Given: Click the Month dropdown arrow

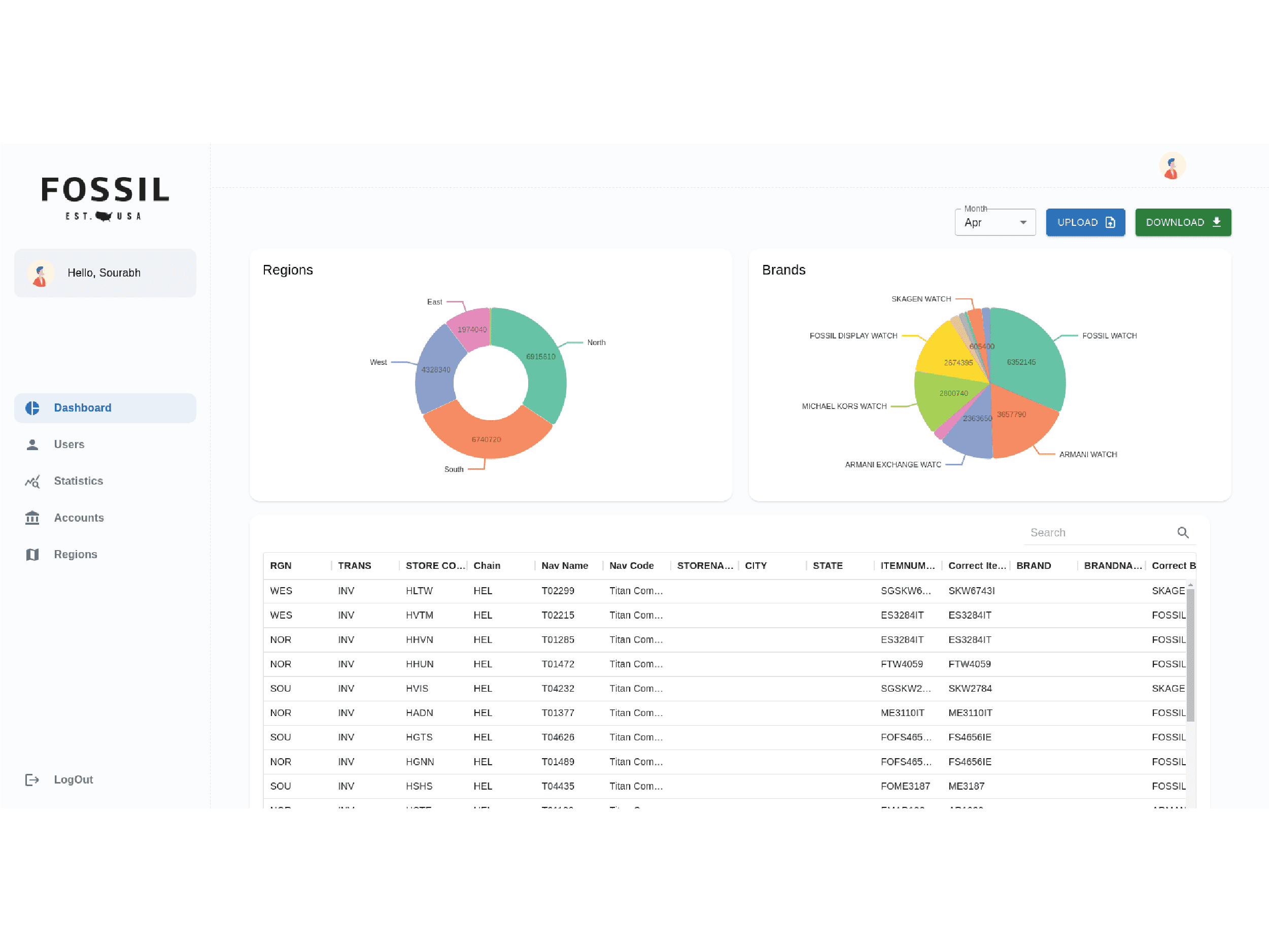Looking at the screenshot, I should [x=1023, y=223].
